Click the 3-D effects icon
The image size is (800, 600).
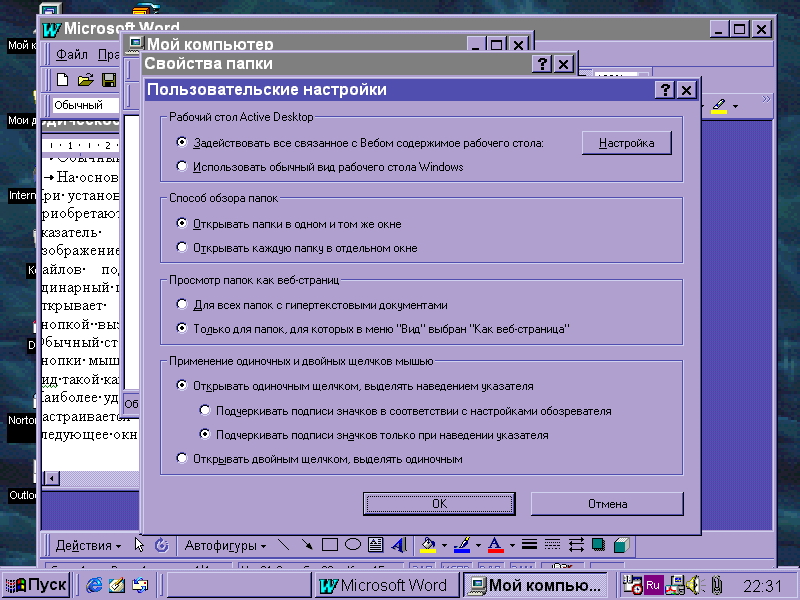tap(621, 545)
